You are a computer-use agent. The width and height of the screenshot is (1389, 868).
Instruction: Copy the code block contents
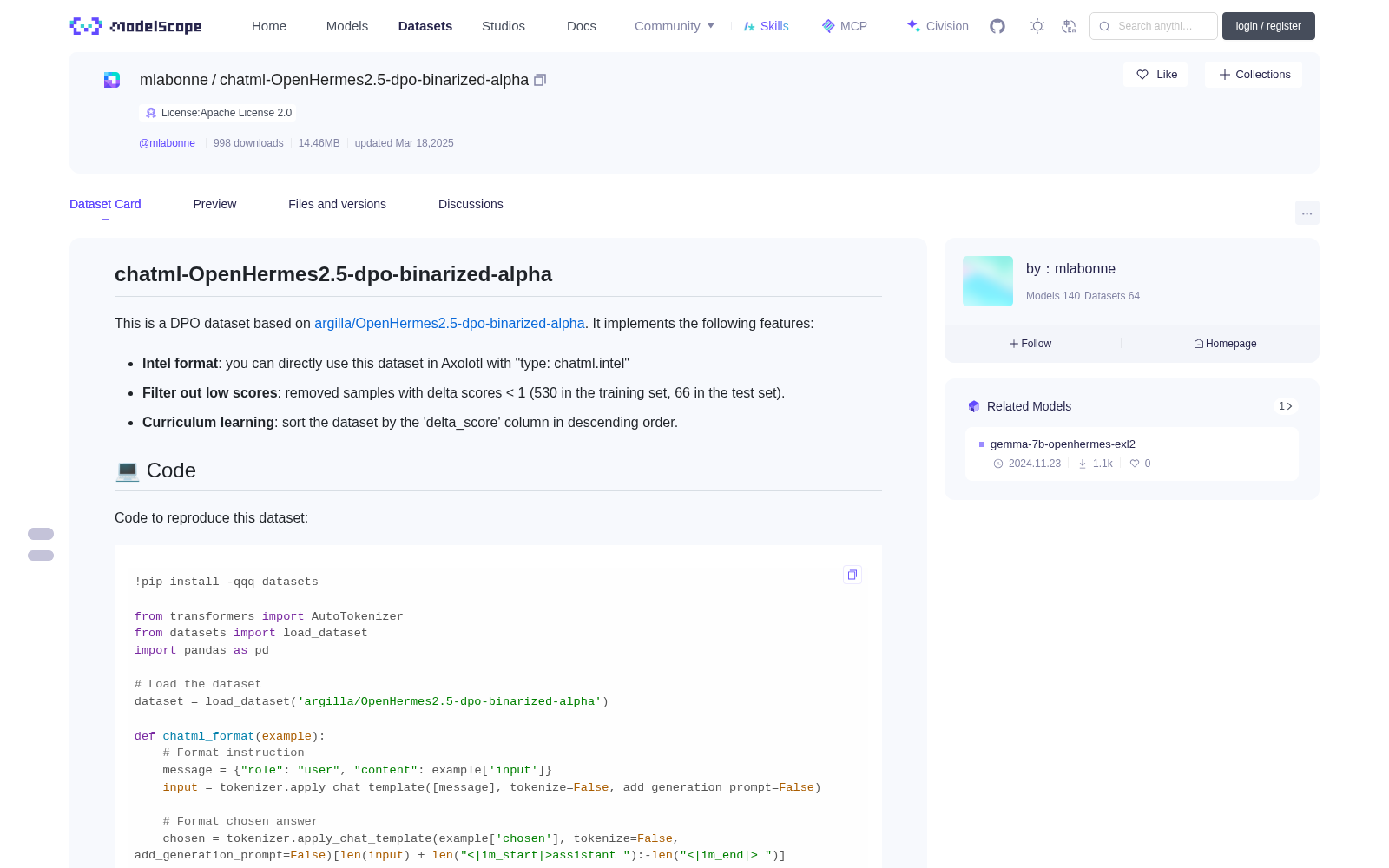(852, 575)
